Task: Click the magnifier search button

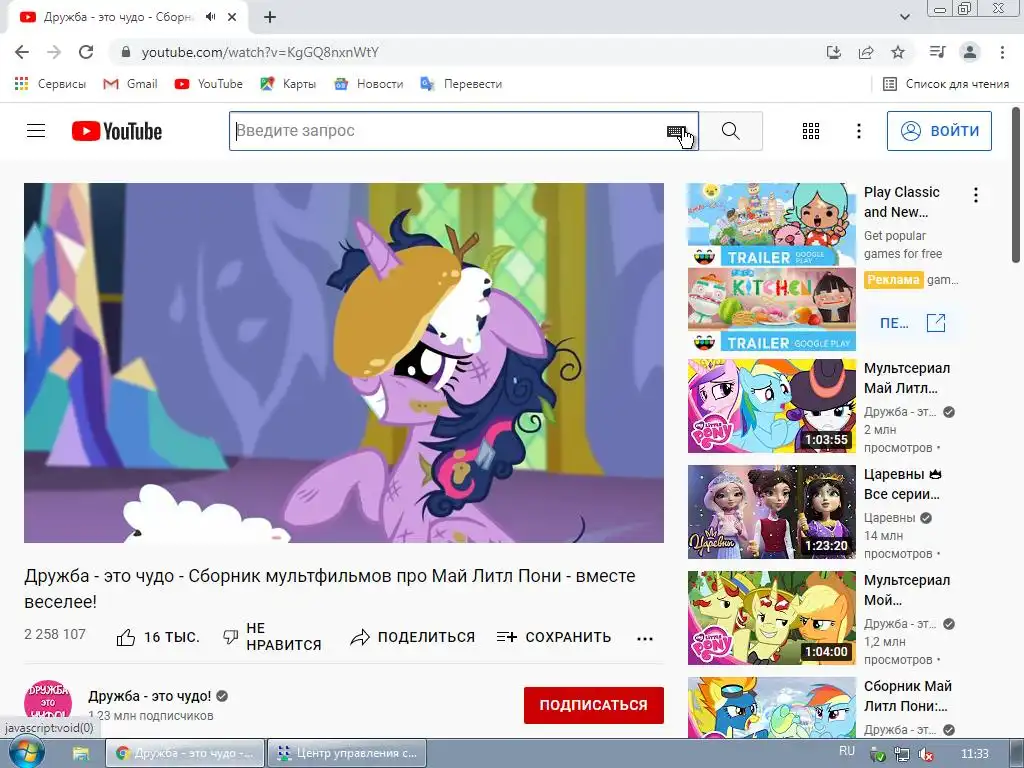Action: (x=731, y=131)
